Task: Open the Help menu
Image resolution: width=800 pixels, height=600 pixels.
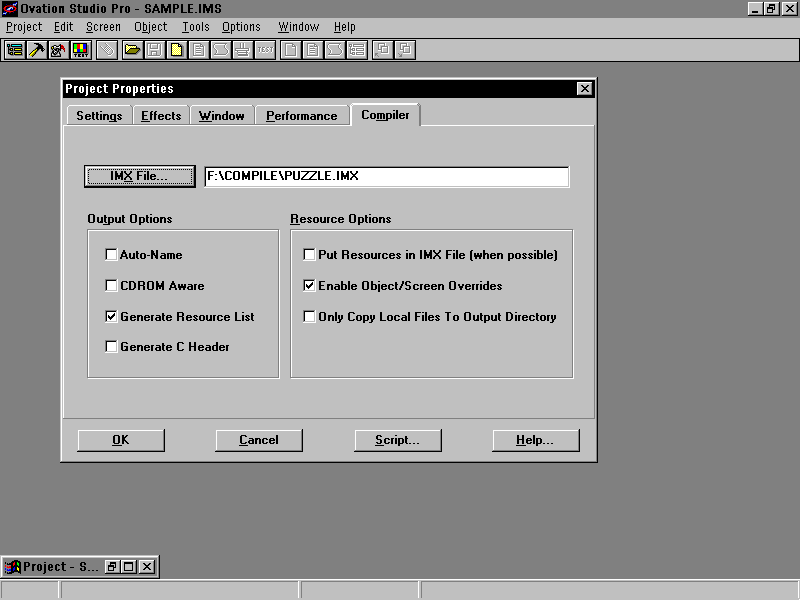Action: [x=345, y=27]
